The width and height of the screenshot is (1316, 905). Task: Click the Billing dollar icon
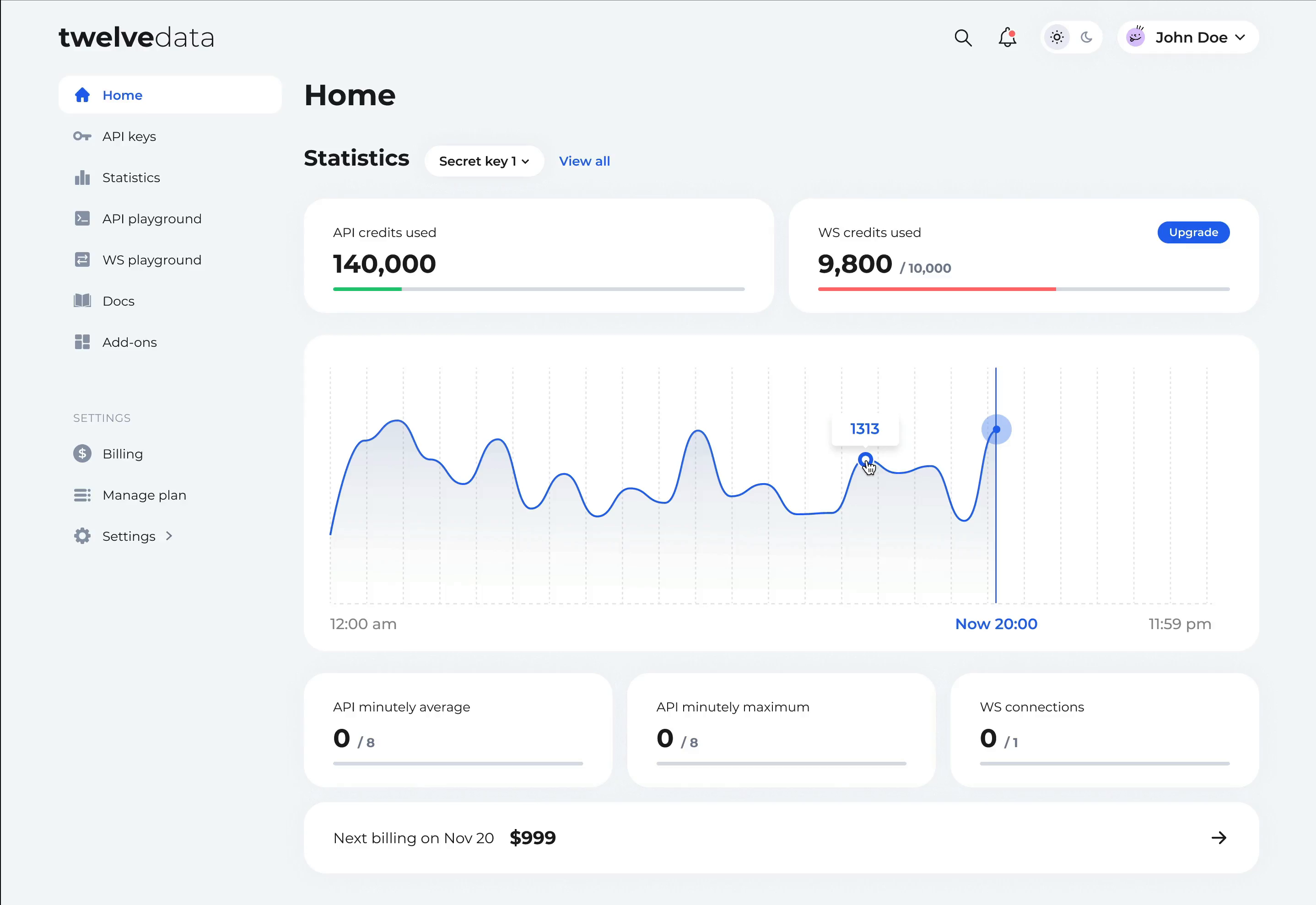click(x=82, y=453)
